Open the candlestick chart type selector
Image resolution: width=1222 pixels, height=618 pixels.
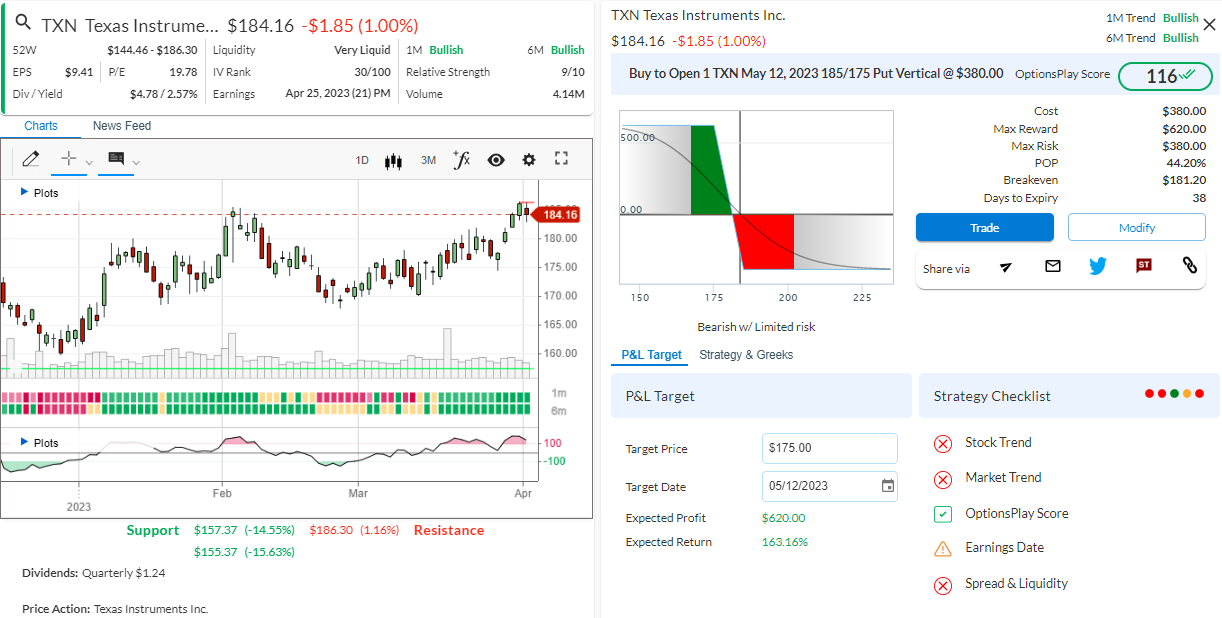tap(393, 160)
